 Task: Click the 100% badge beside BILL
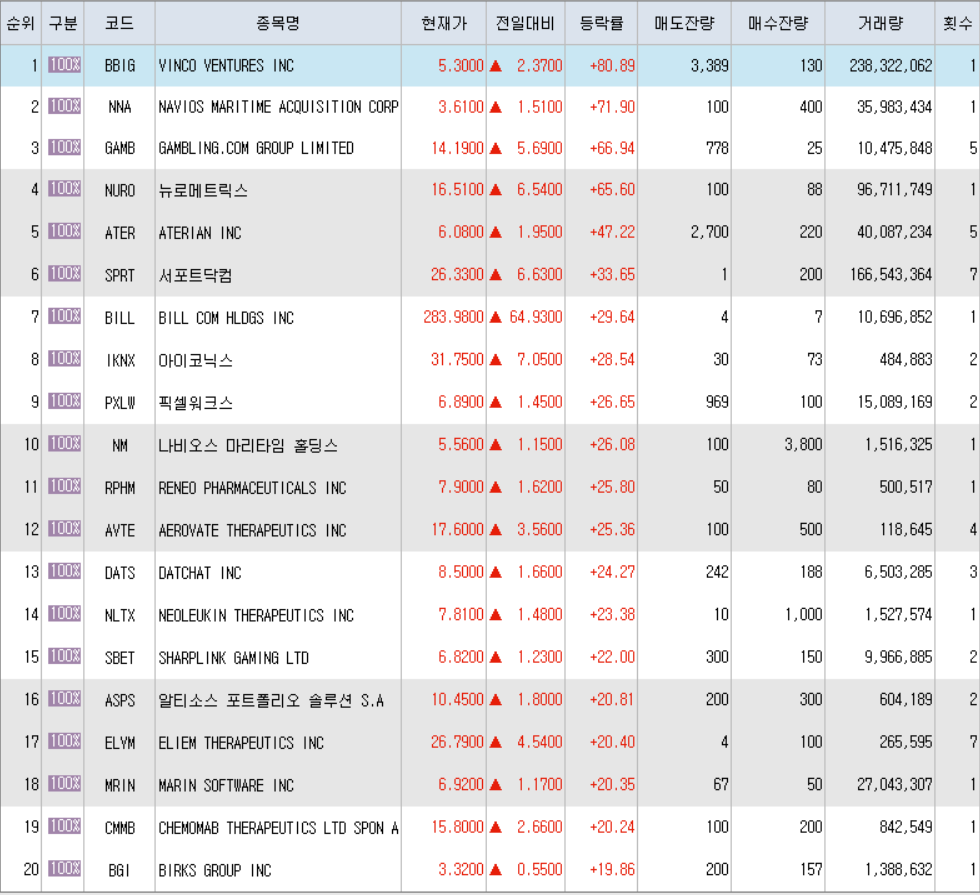pyautogui.click(x=64, y=316)
